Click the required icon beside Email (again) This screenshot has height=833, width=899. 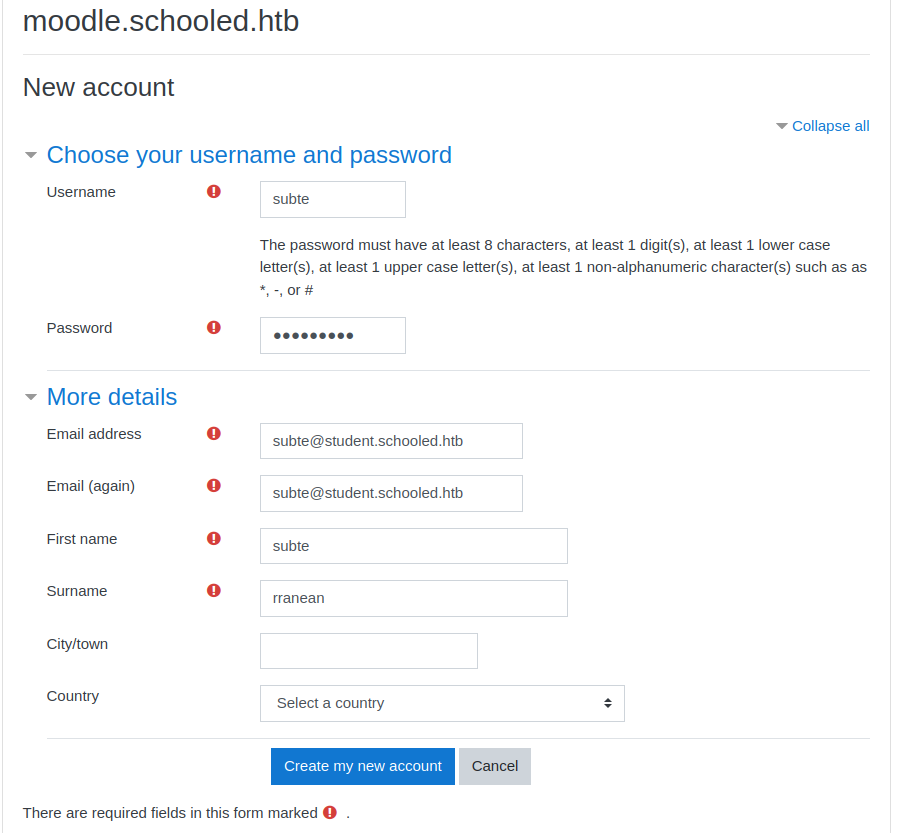[214, 486]
